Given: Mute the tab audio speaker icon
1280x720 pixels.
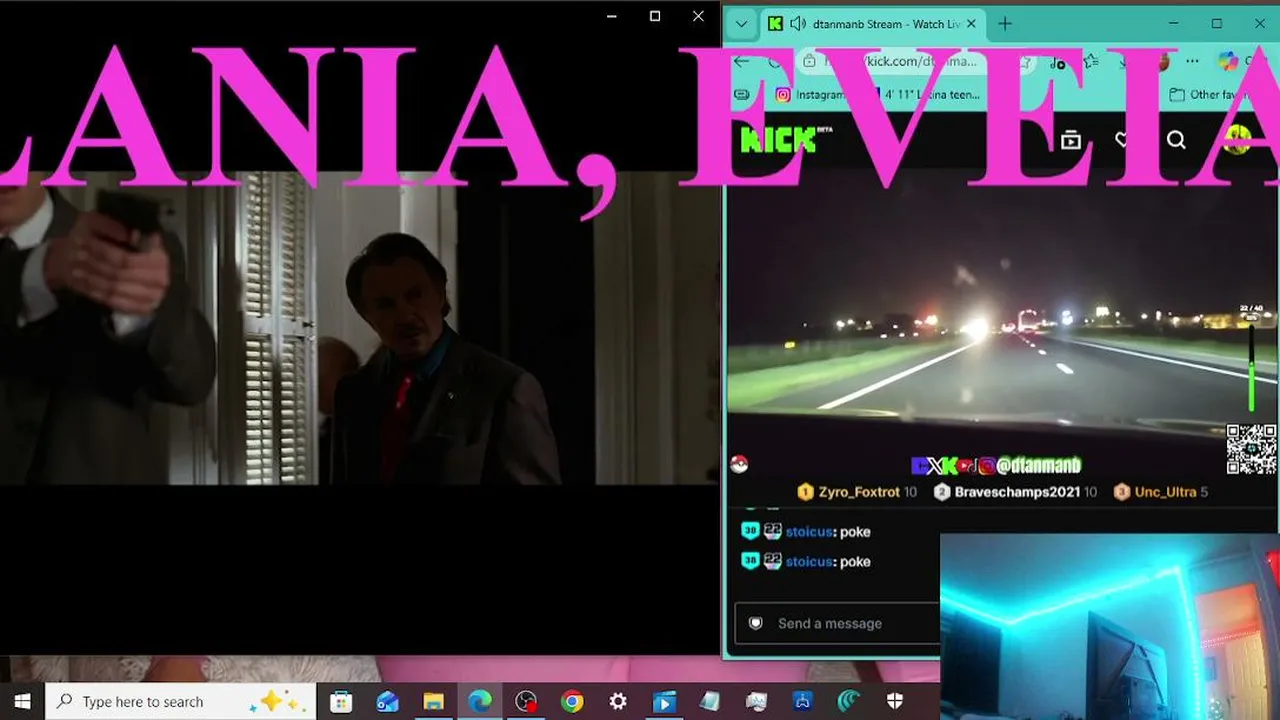Looking at the screenshot, I should click(x=798, y=24).
